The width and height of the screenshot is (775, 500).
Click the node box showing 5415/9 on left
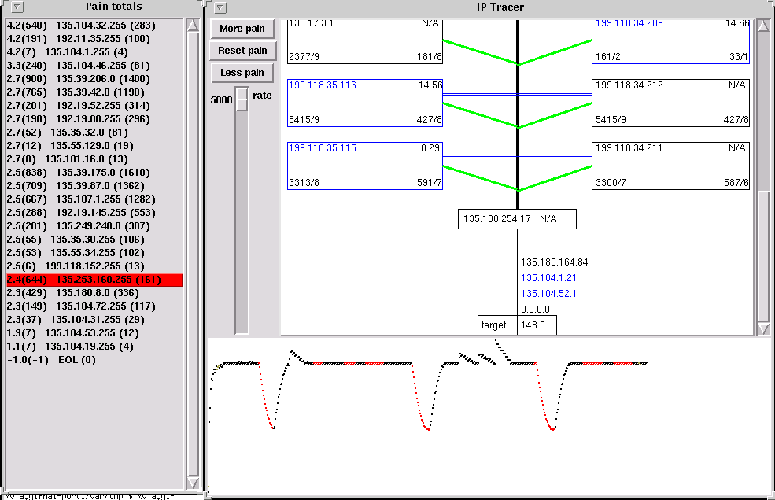click(x=364, y=103)
